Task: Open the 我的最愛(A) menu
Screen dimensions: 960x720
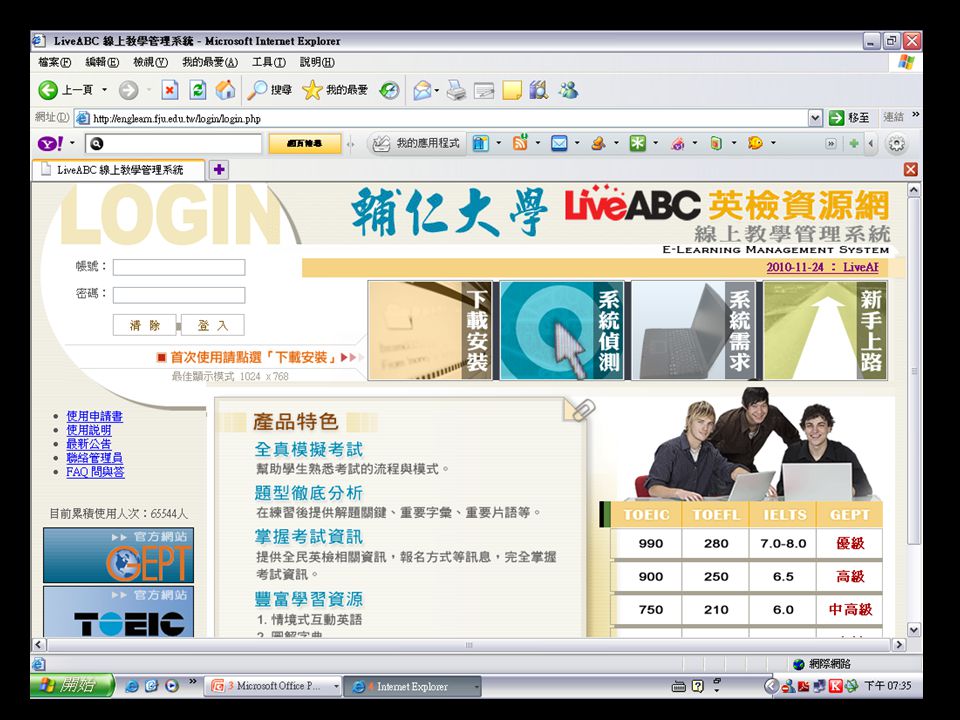Action: [x=210, y=62]
